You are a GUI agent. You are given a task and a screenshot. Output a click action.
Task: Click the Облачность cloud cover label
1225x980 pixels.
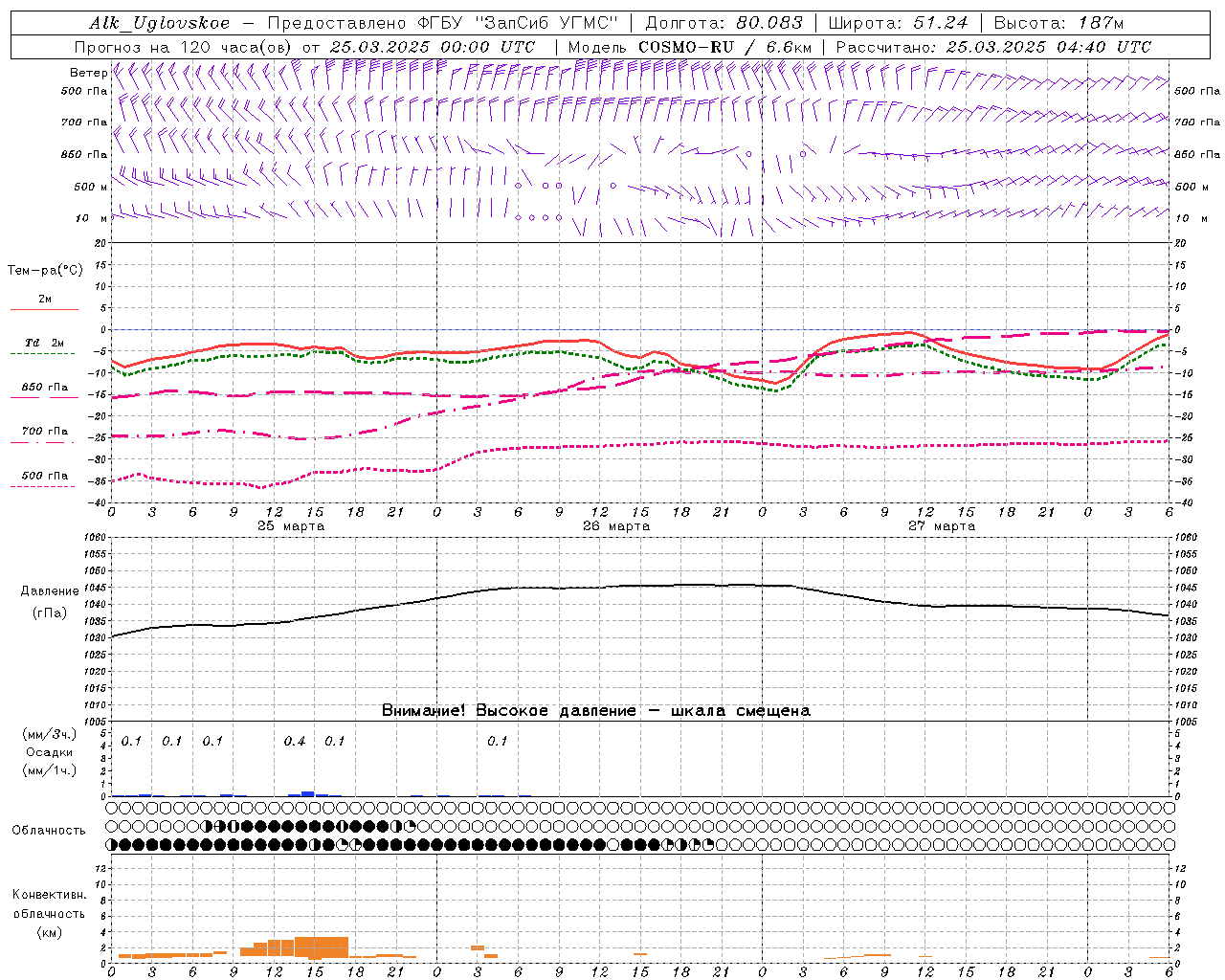(49, 831)
